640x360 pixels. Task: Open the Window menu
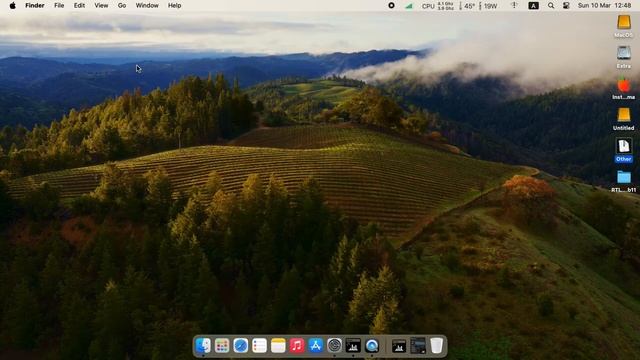pos(147,6)
